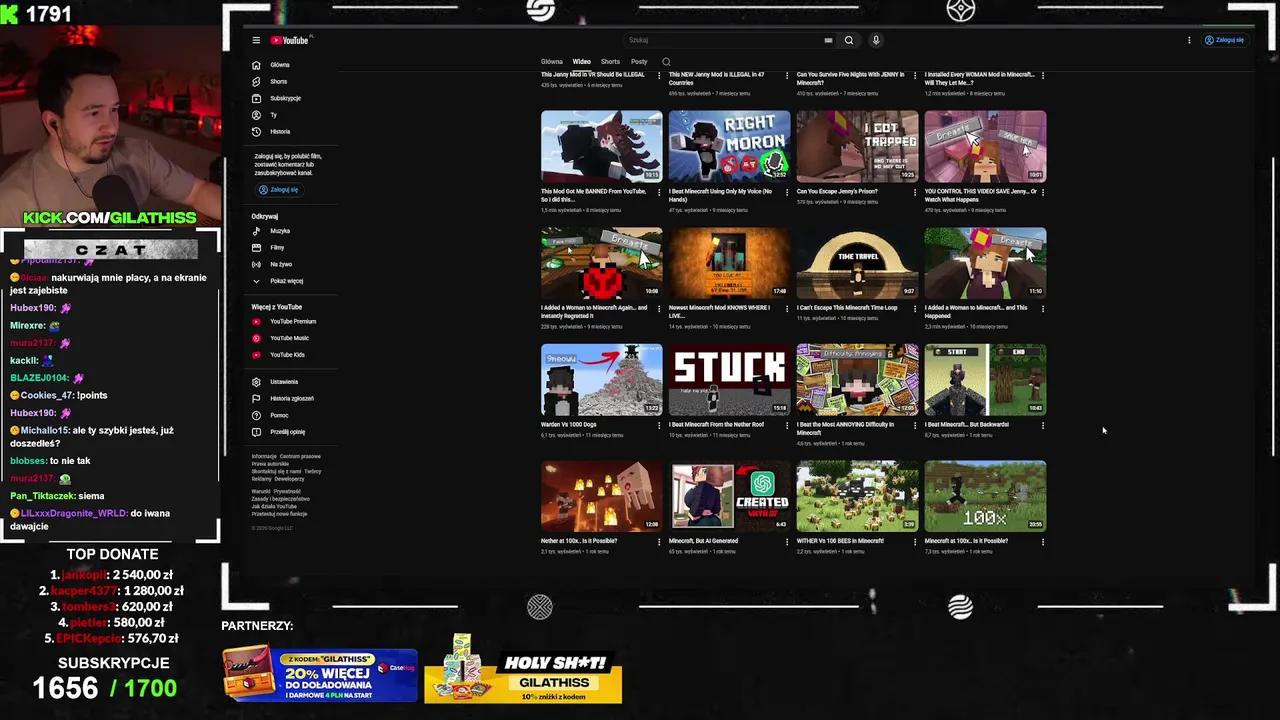Screen dimensions: 1280x720
Task: Open the STUCK video thumbnail
Action: (729, 380)
